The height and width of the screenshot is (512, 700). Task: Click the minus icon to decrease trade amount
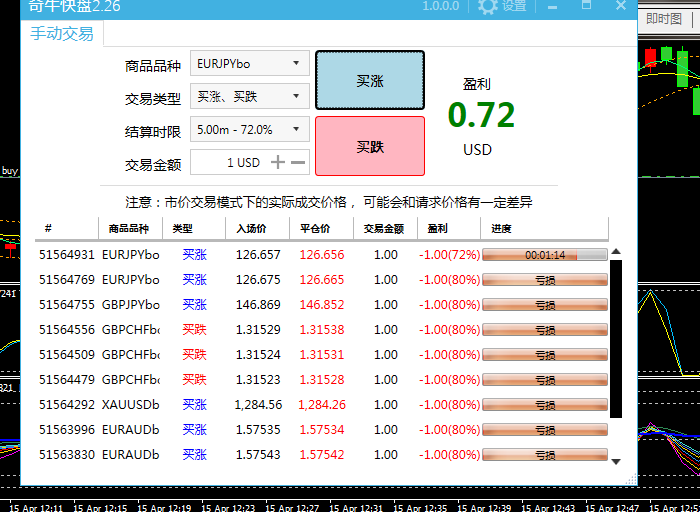(x=298, y=162)
